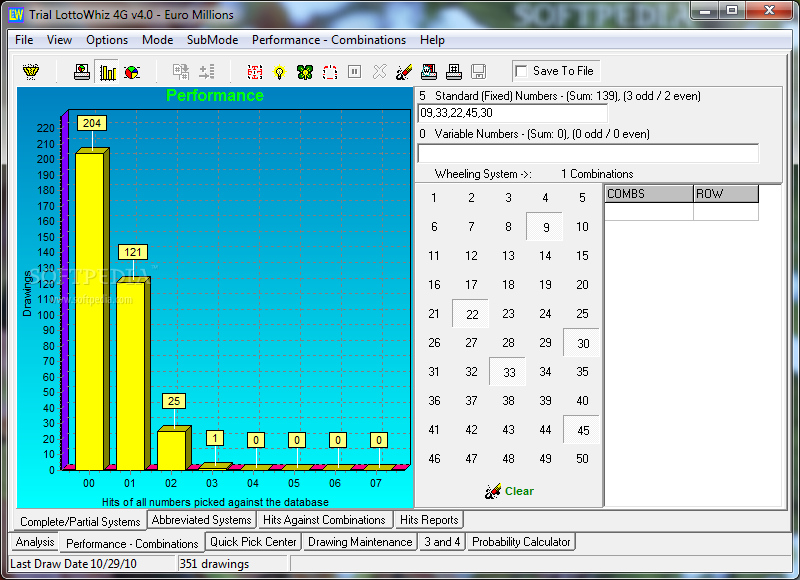Deselect number 22 in the grid

471,314
